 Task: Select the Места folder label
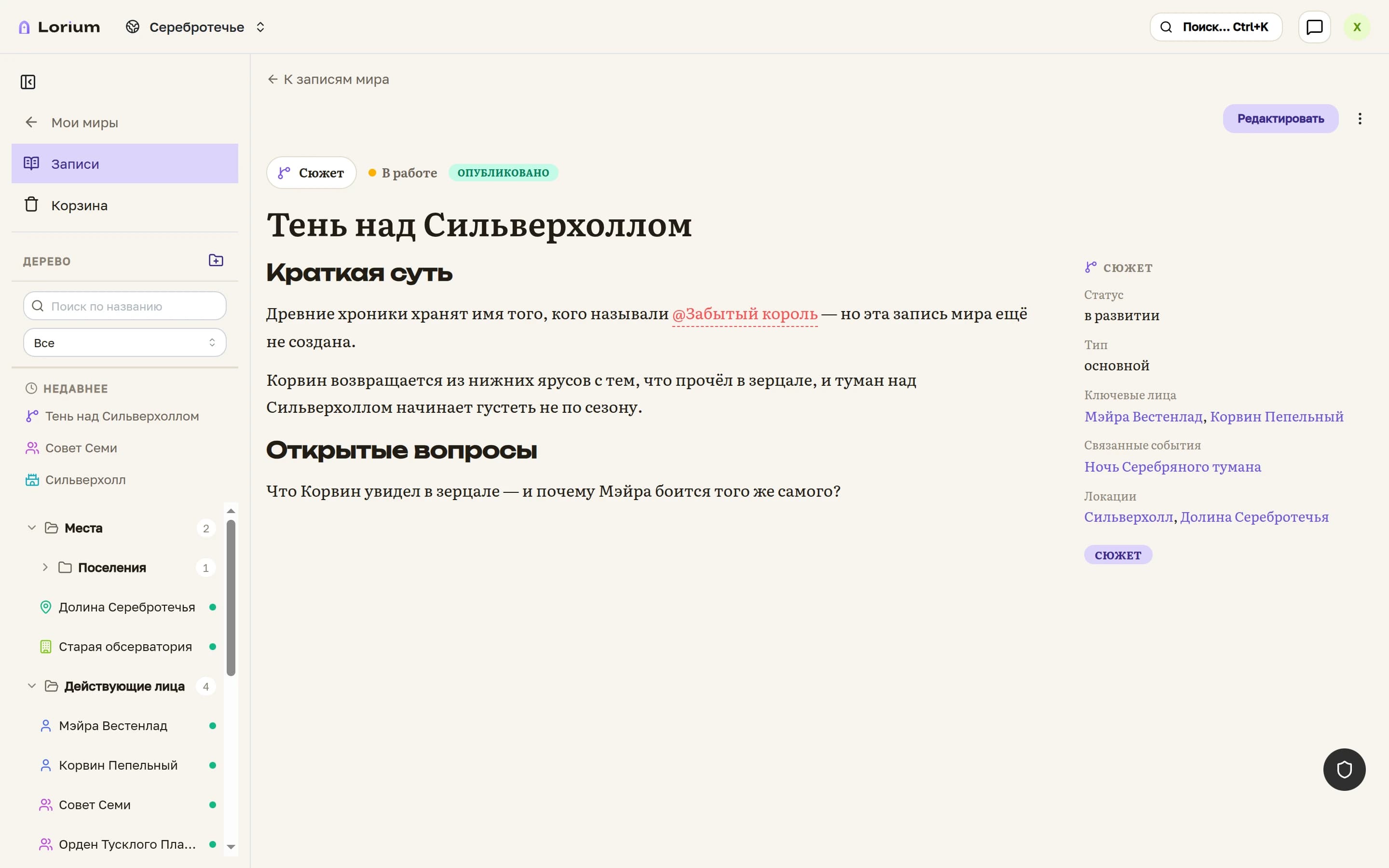point(83,528)
